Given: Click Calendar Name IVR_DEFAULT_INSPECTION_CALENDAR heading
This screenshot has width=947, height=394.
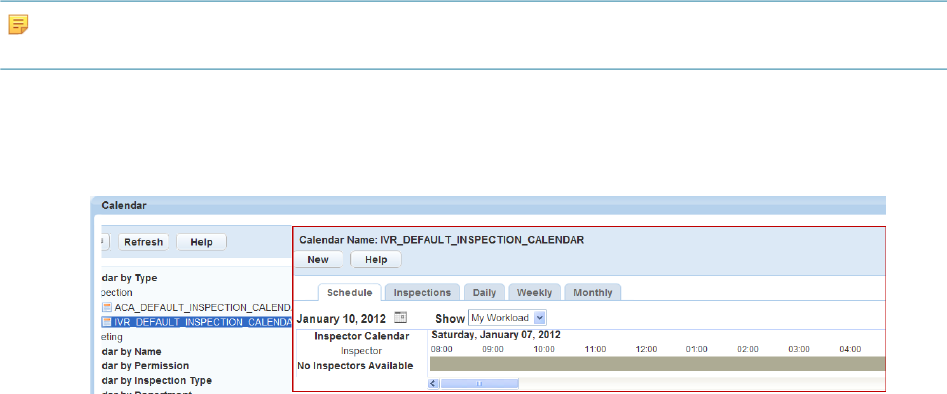Looking at the screenshot, I should [441, 240].
